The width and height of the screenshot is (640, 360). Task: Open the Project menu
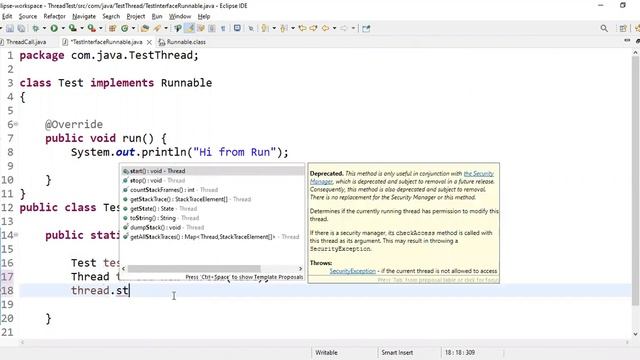click(x=136, y=16)
